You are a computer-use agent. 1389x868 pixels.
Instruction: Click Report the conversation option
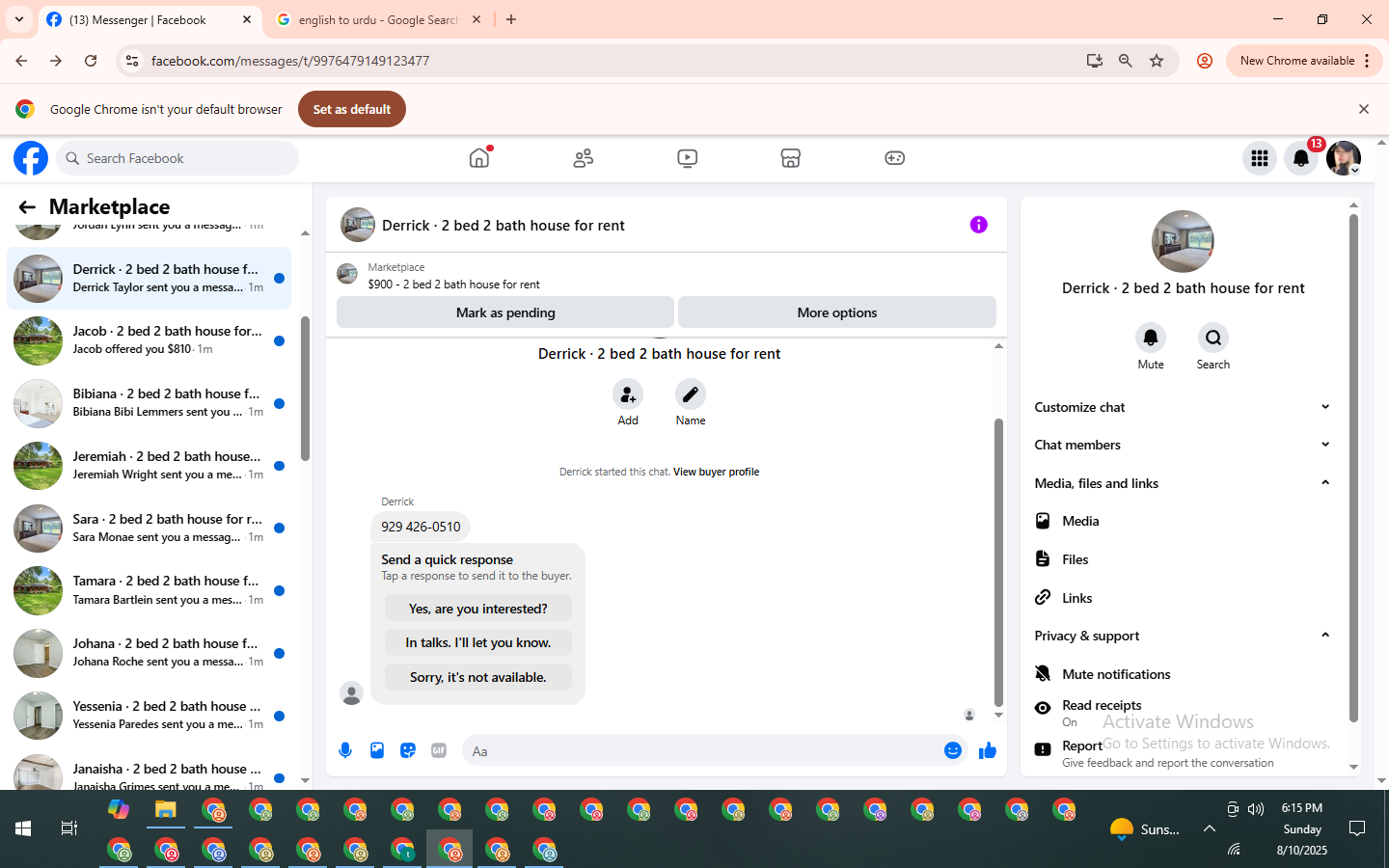[x=1183, y=753]
